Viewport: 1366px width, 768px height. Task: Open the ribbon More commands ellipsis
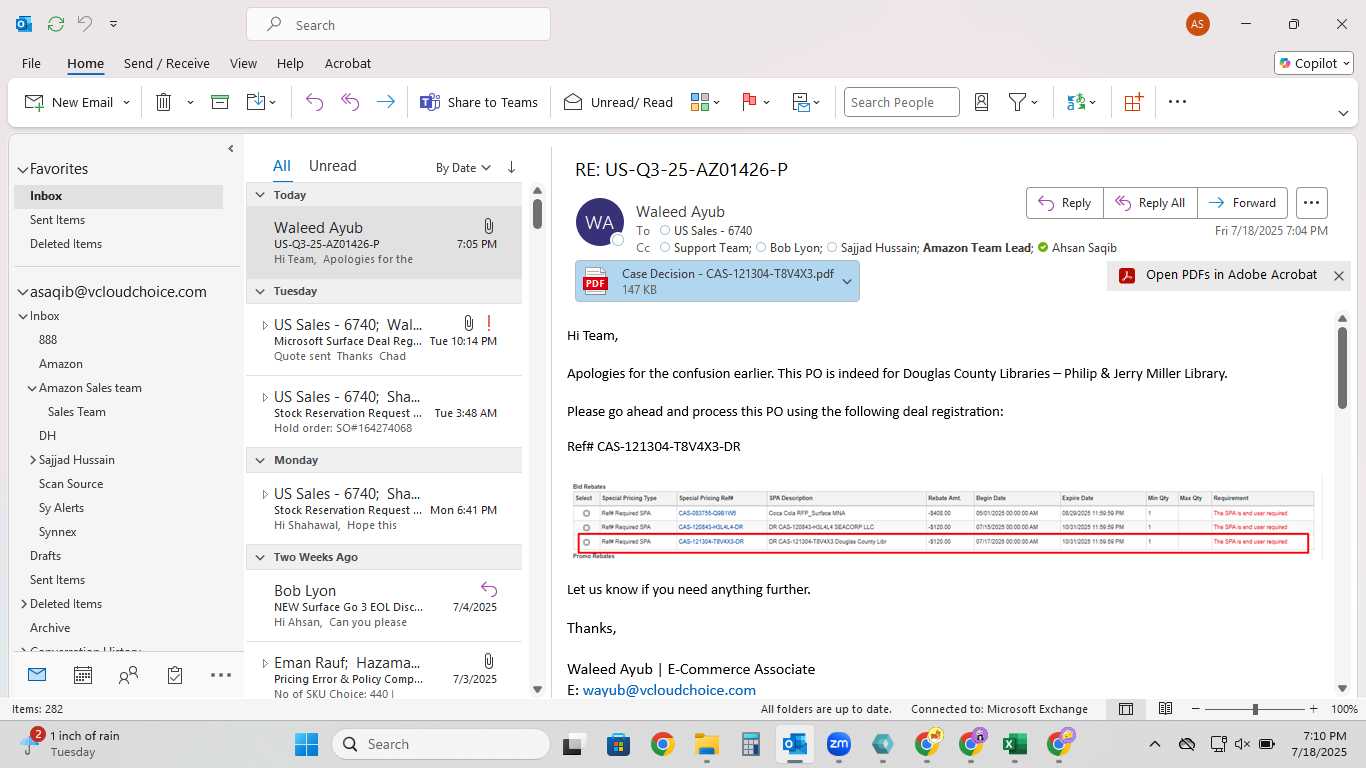coord(1177,102)
